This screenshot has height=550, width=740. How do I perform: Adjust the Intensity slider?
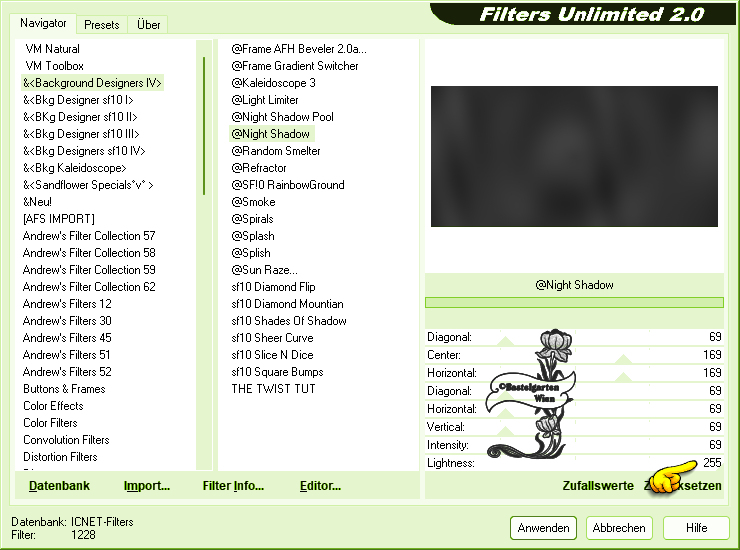pos(574,445)
